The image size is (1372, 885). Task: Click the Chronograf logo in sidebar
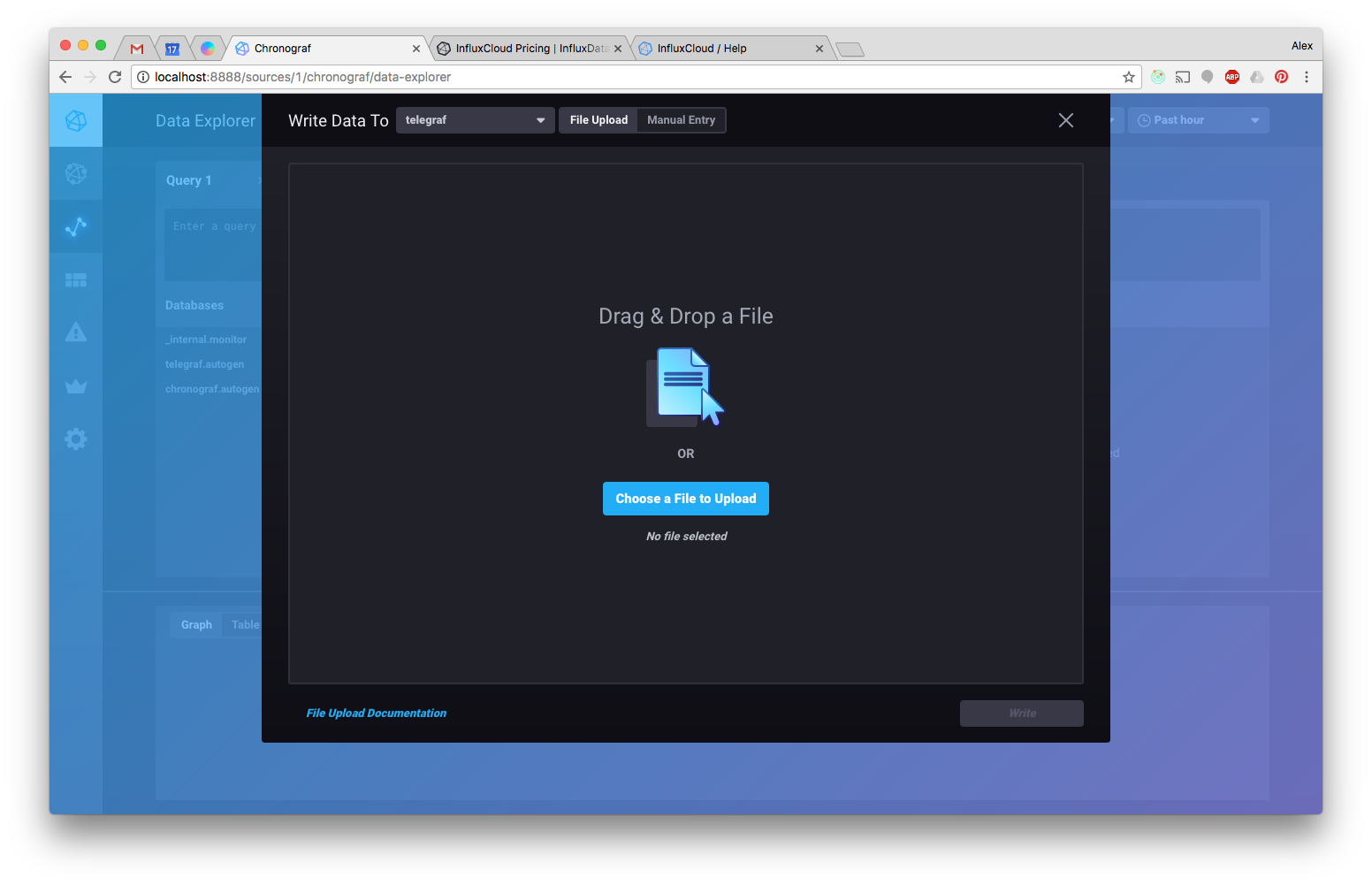76,120
